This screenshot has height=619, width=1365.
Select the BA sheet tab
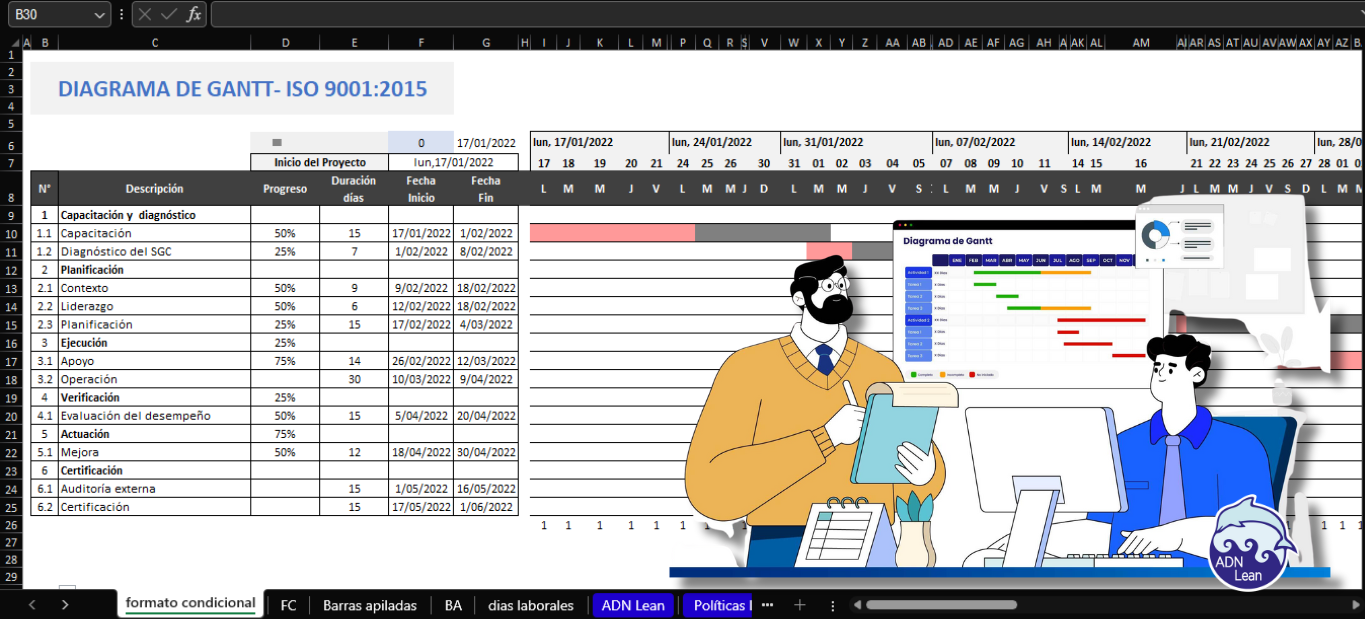(x=452, y=605)
